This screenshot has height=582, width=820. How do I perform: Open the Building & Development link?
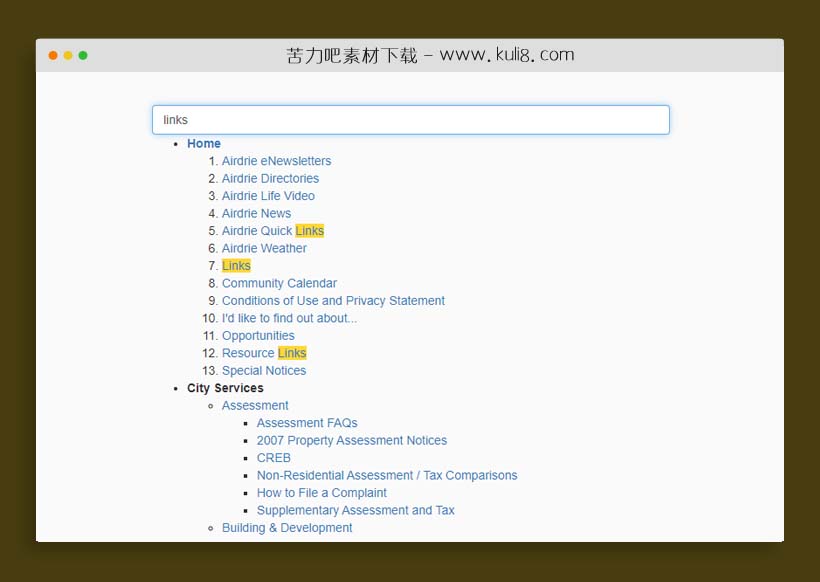(287, 529)
